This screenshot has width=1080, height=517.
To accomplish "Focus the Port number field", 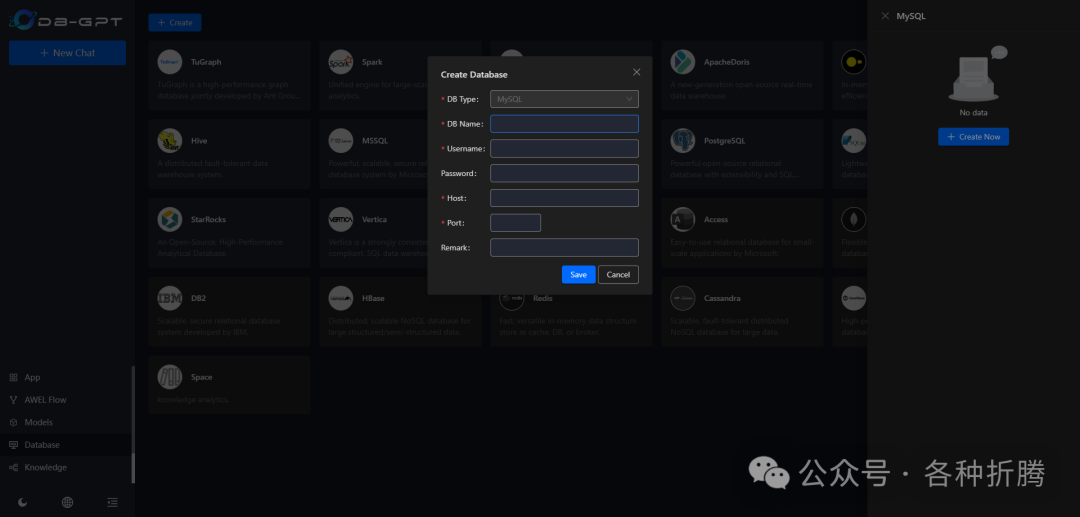I will (x=515, y=223).
